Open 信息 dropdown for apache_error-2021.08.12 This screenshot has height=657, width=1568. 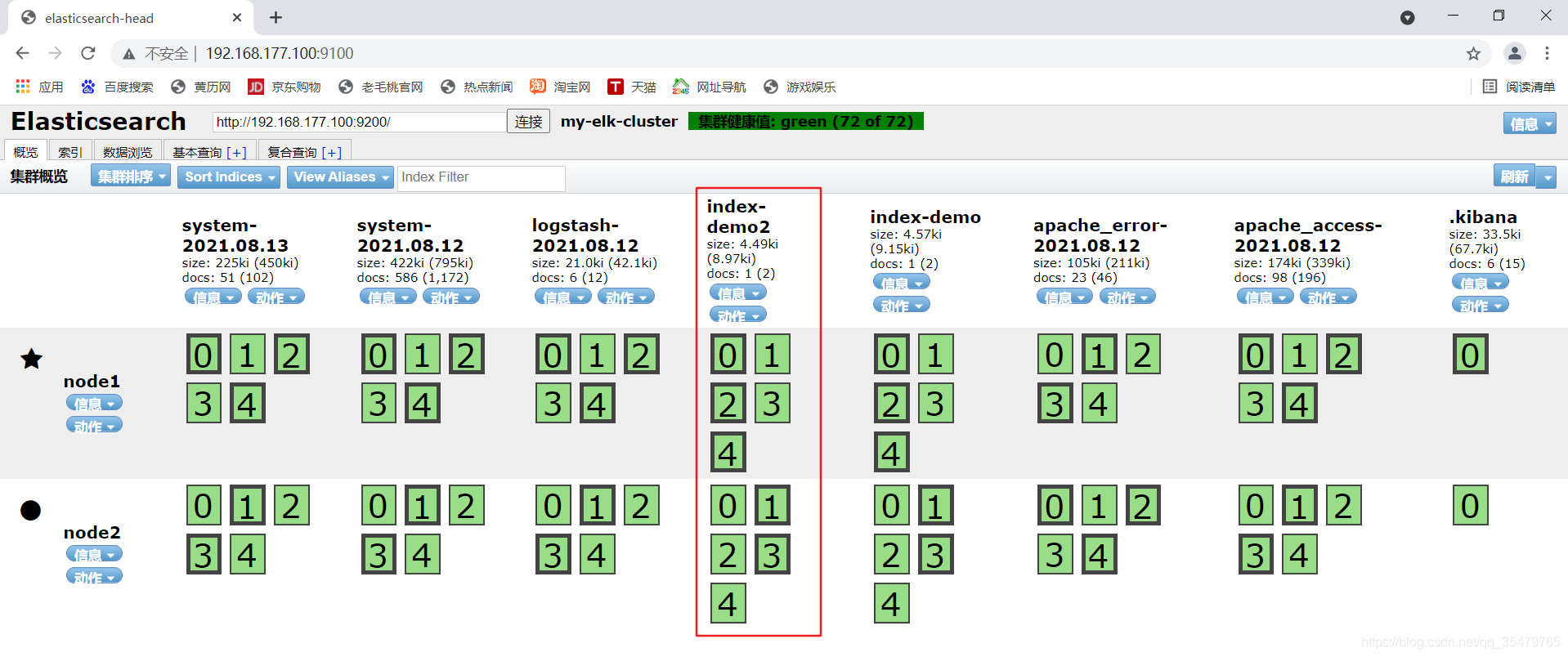click(1064, 297)
